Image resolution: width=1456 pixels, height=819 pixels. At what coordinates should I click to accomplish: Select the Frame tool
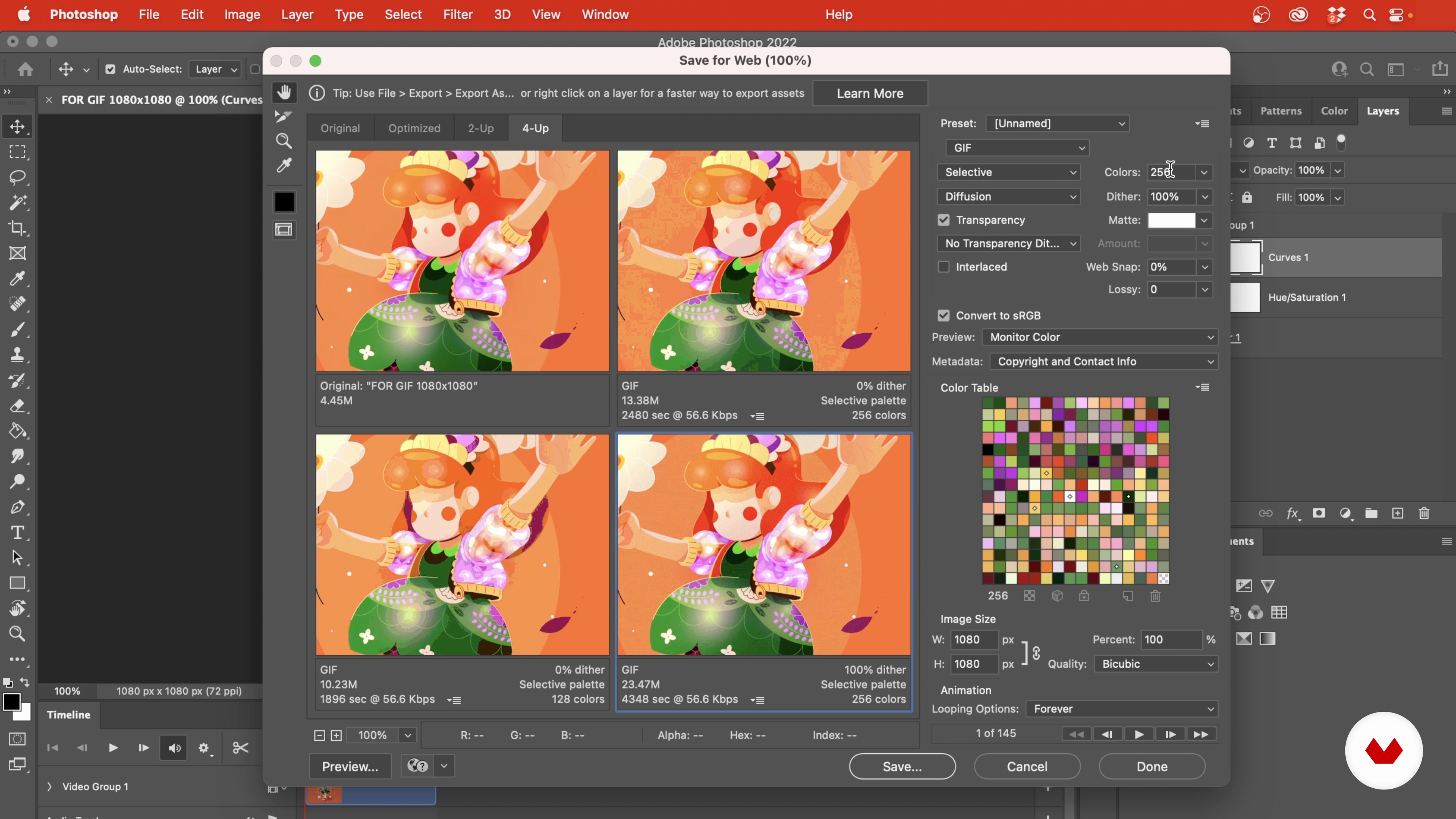17,253
